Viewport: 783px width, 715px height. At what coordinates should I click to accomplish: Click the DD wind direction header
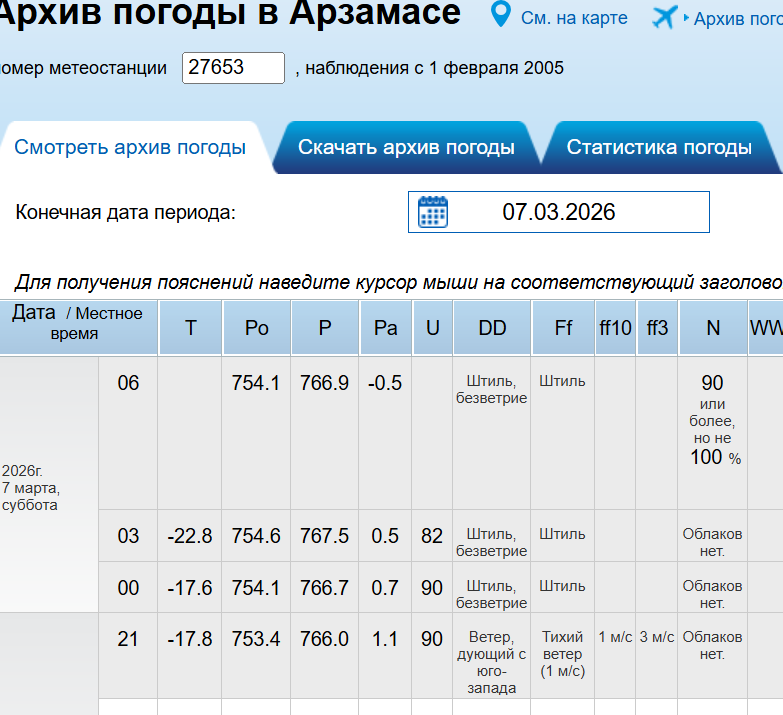tap(492, 328)
